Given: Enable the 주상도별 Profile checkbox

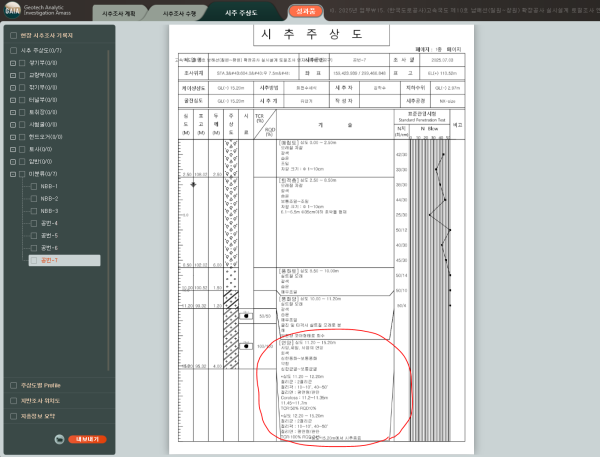Looking at the screenshot, I should [x=14, y=385].
